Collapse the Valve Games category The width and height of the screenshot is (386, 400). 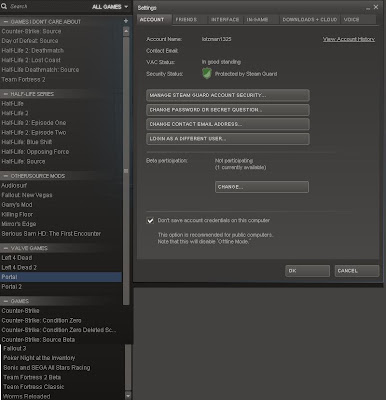[6, 248]
